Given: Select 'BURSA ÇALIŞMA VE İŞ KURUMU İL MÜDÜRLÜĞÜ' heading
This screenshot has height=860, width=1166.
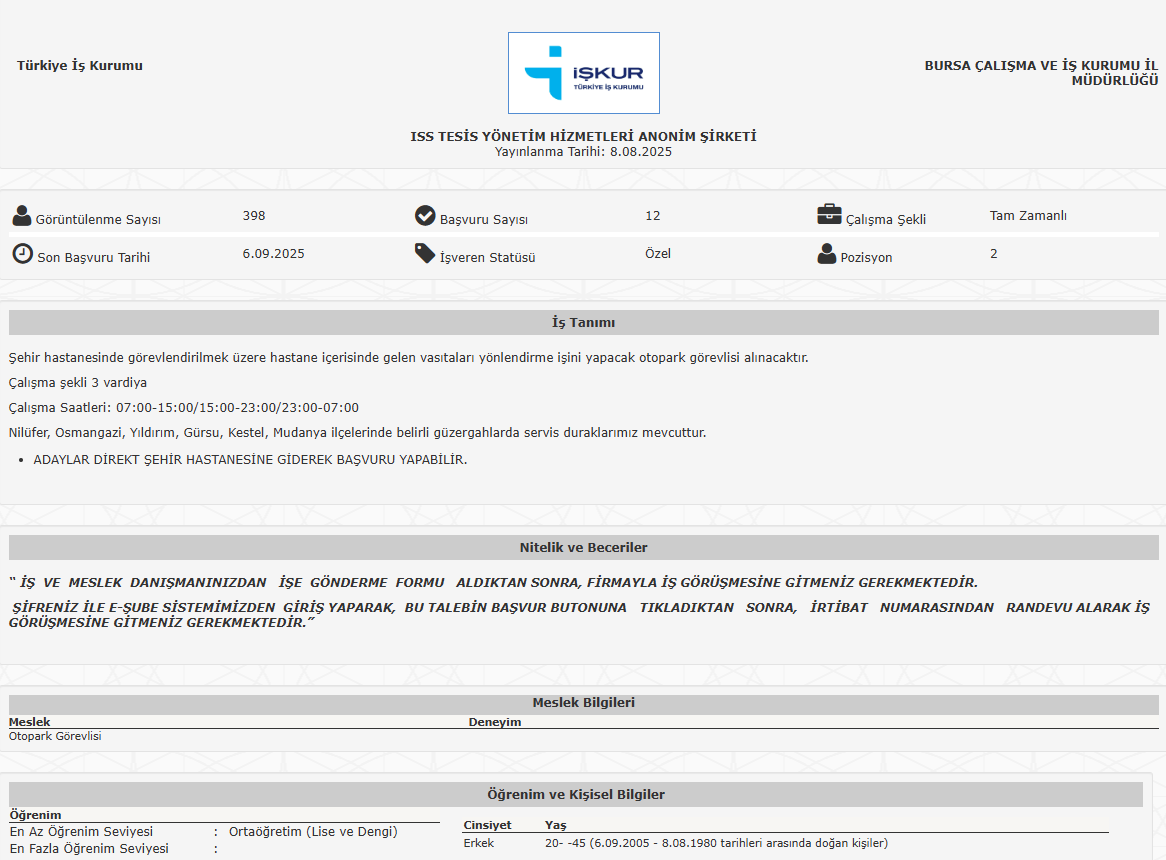Looking at the screenshot, I should click(1041, 73).
